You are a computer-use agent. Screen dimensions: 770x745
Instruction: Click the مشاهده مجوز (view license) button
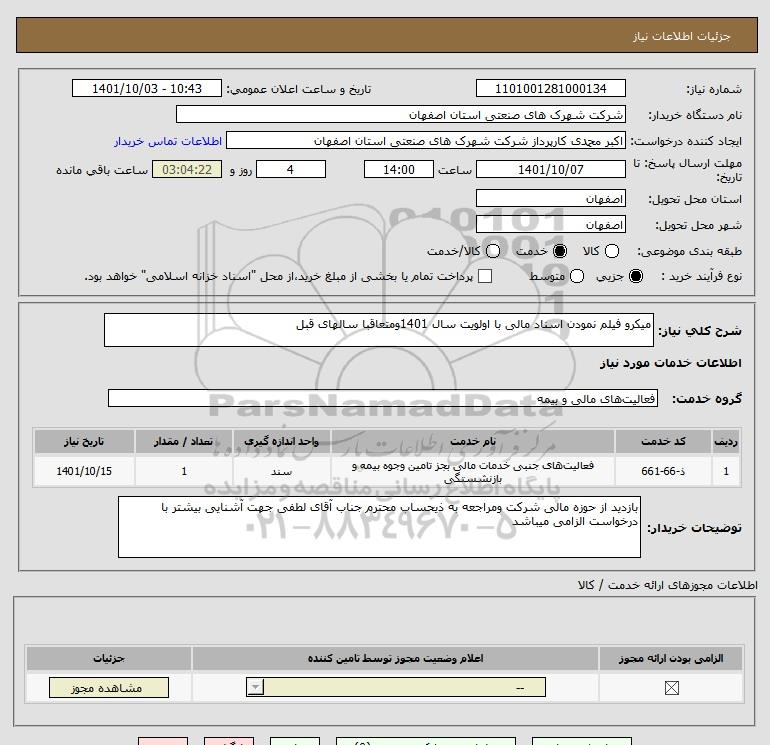[x=109, y=688]
